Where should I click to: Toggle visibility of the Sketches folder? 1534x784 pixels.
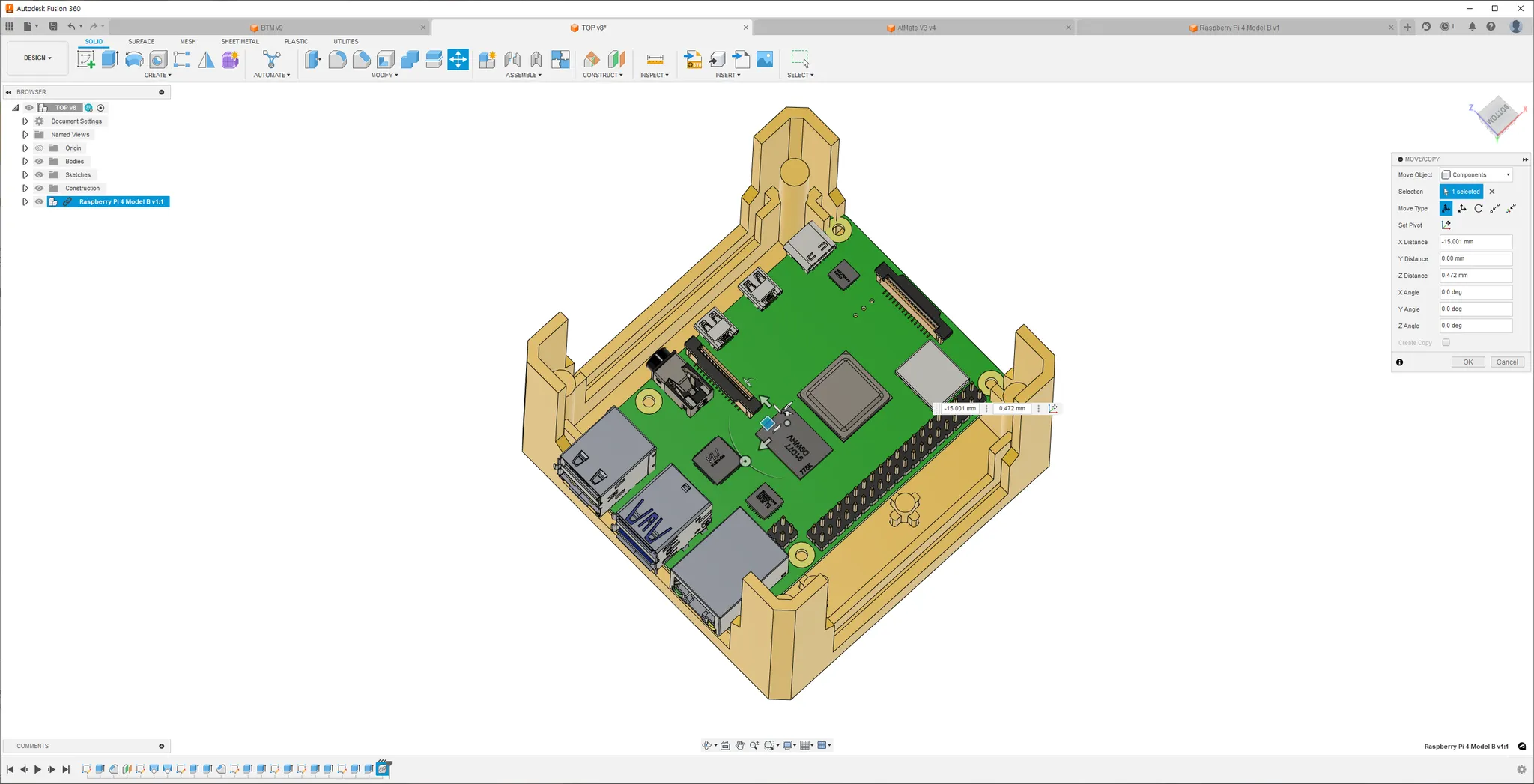40,175
